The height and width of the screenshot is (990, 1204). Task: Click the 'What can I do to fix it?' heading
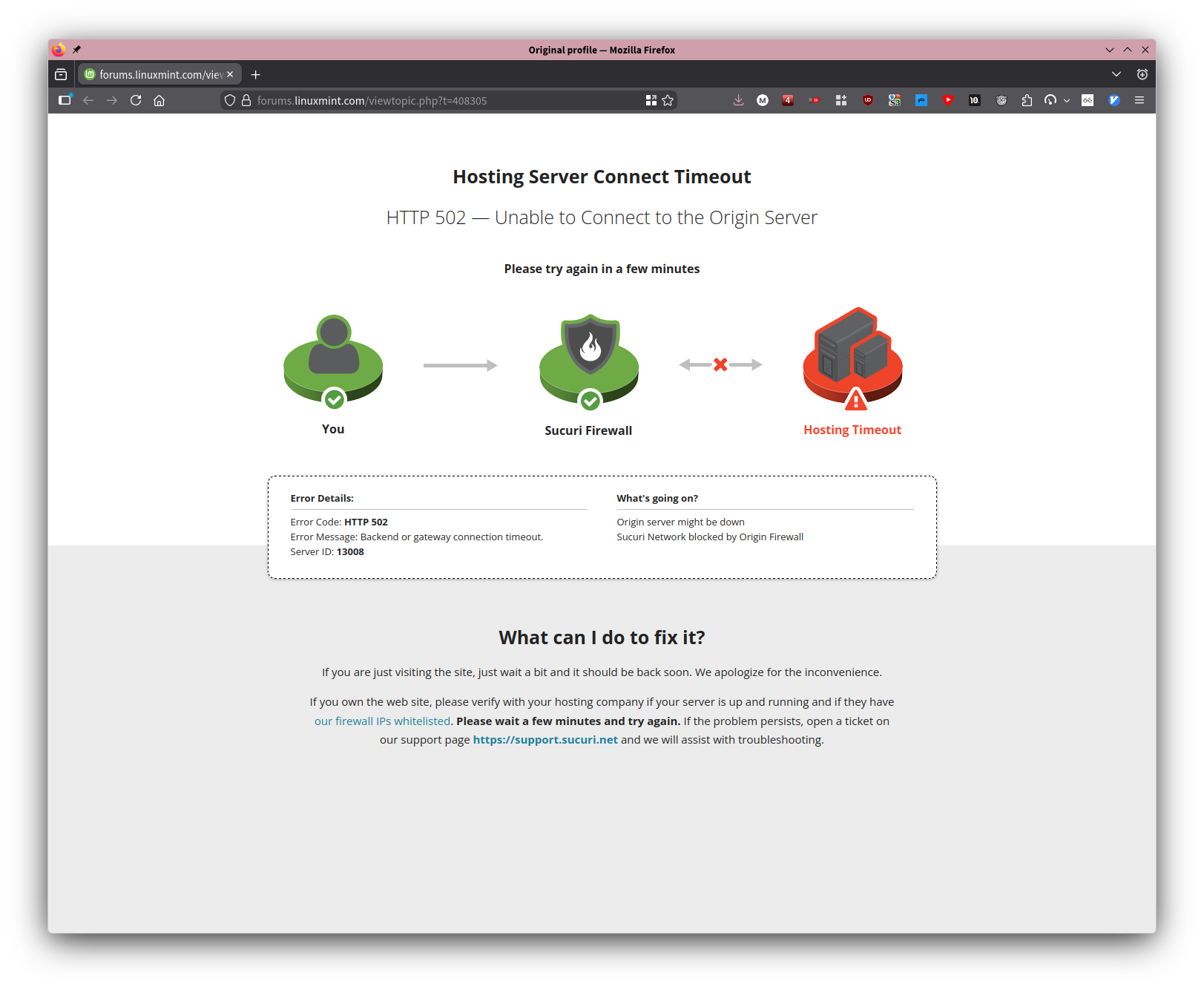602,637
